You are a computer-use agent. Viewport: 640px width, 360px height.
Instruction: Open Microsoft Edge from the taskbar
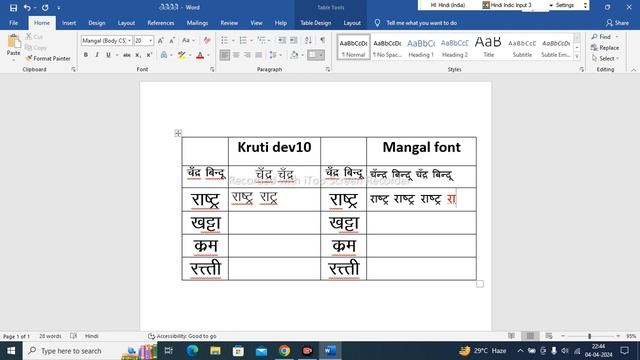click(x=192, y=351)
